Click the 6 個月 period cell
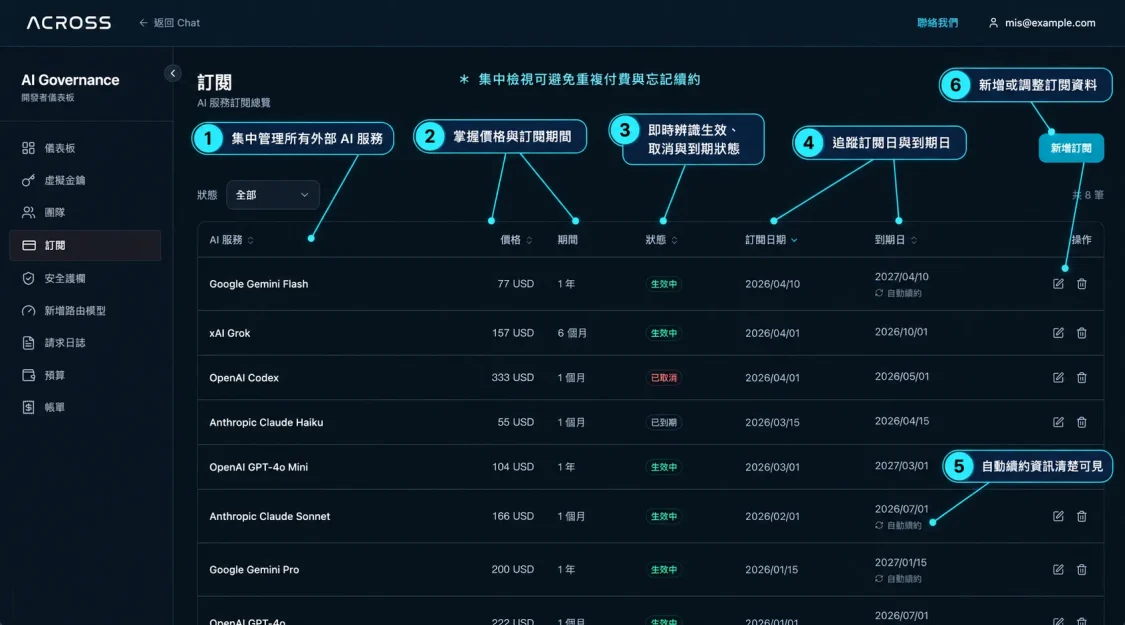Image resolution: width=1125 pixels, height=625 pixels. [572, 333]
